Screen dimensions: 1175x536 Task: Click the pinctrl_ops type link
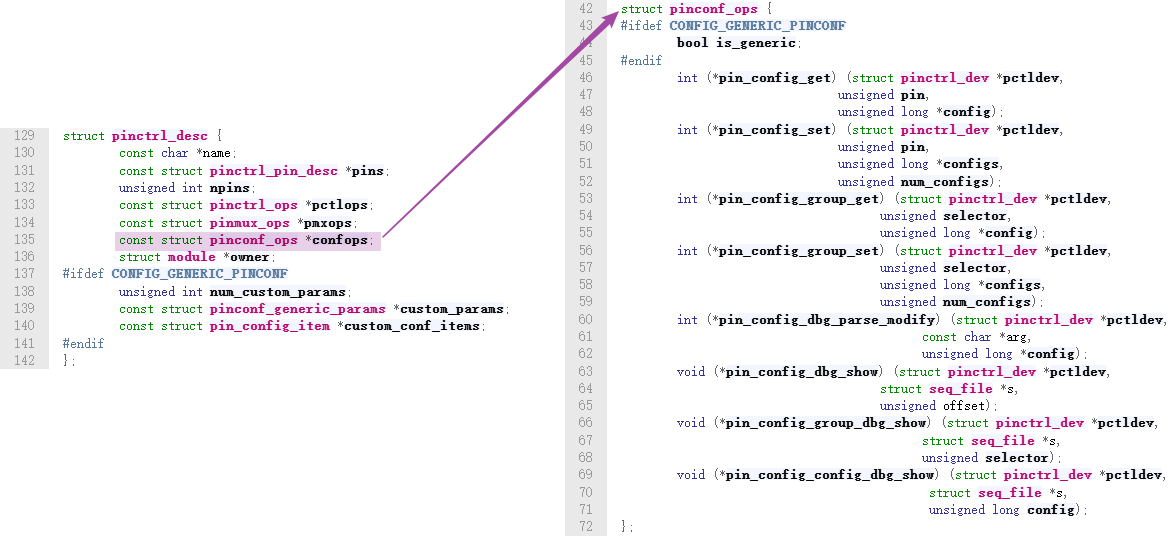tap(253, 205)
